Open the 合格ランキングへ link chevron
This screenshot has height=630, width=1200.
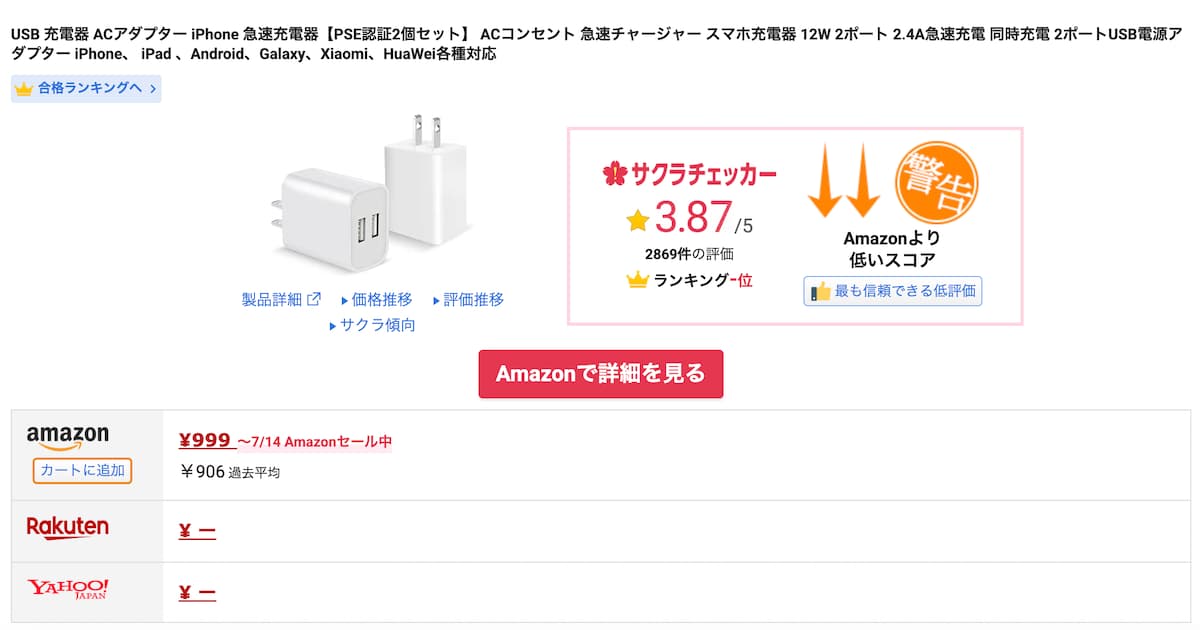[x=153, y=89]
